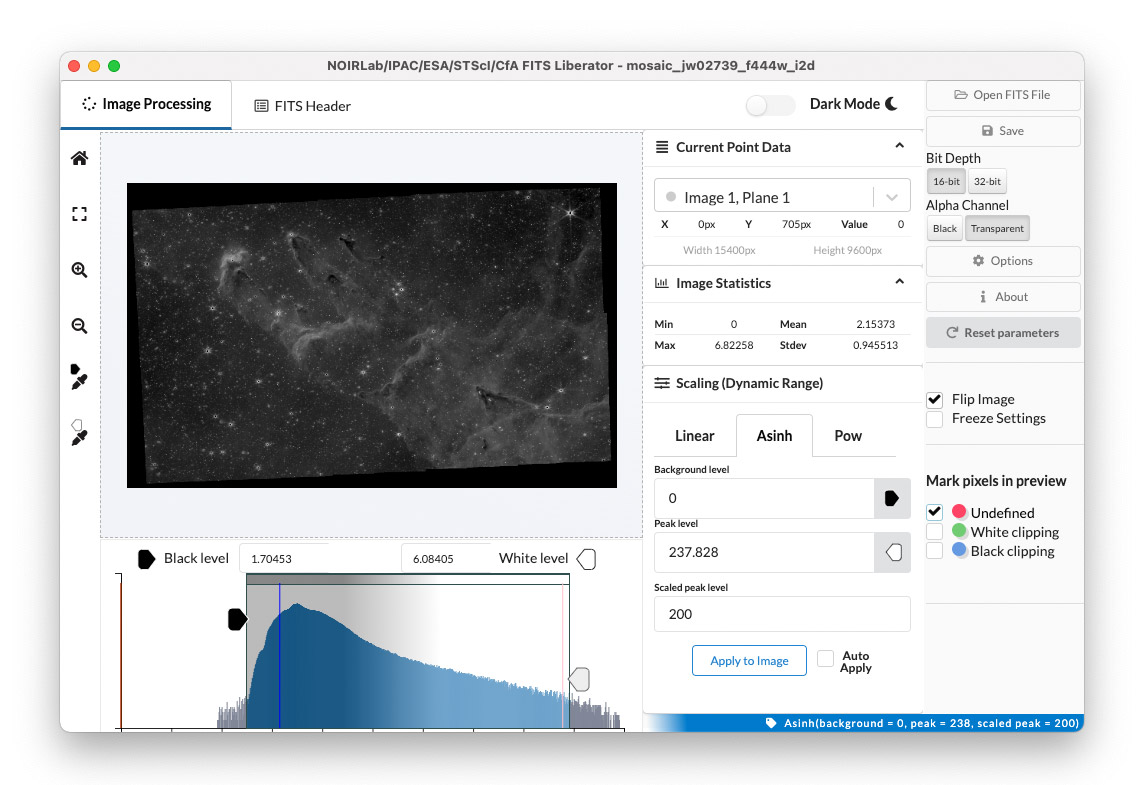1148x785 pixels.
Task: Select the white level eyedropper tool
Action: (x=79, y=433)
